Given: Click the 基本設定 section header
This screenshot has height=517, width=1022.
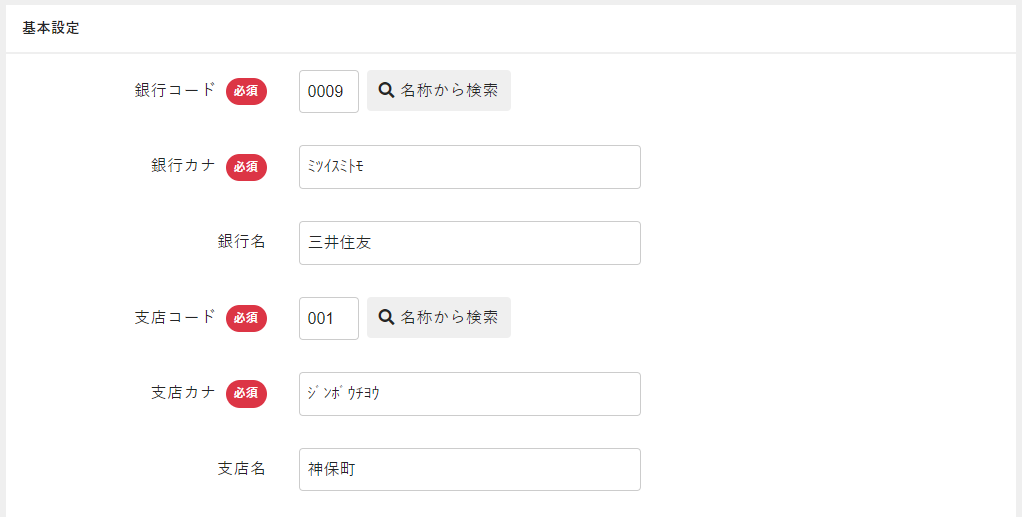Looking at the screenshot, I should click(51, 28).
